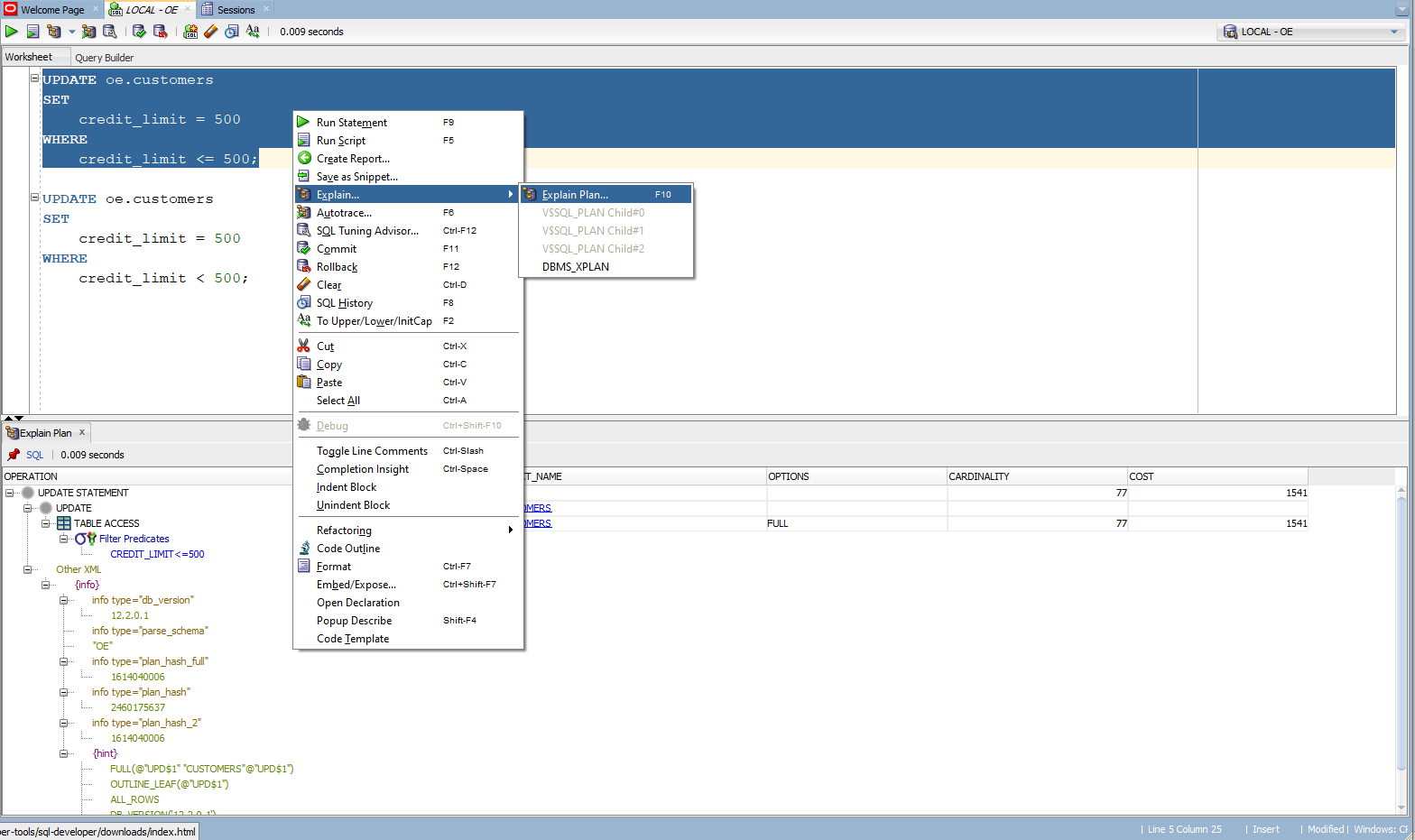The image size is (1415, 840).
Task: Click Explain Plan... F10 submenu item
Action: tap(606, 195)
